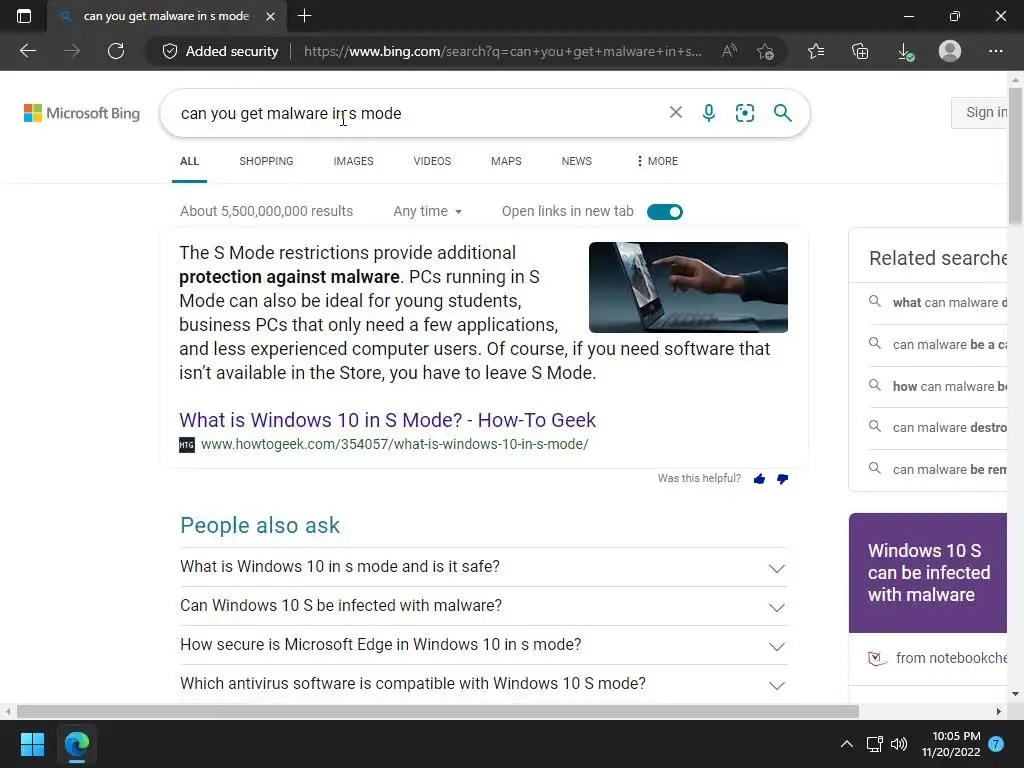The height and width of the screenshot is (768, 1024).
Task: Open volume control tray icon
Action: (899, 744)
